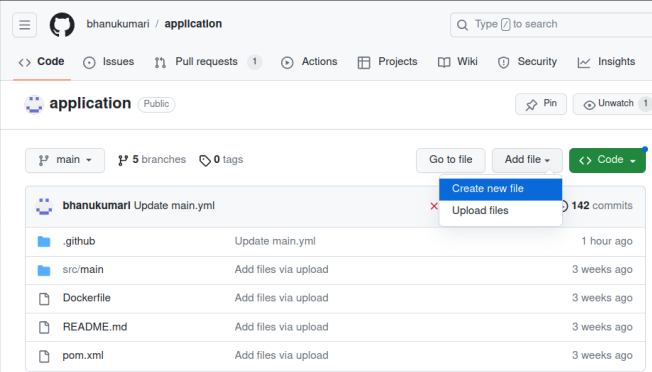Open the green Code dropdown
Screen dimensions: 652x372
click(x=607, y=160)
